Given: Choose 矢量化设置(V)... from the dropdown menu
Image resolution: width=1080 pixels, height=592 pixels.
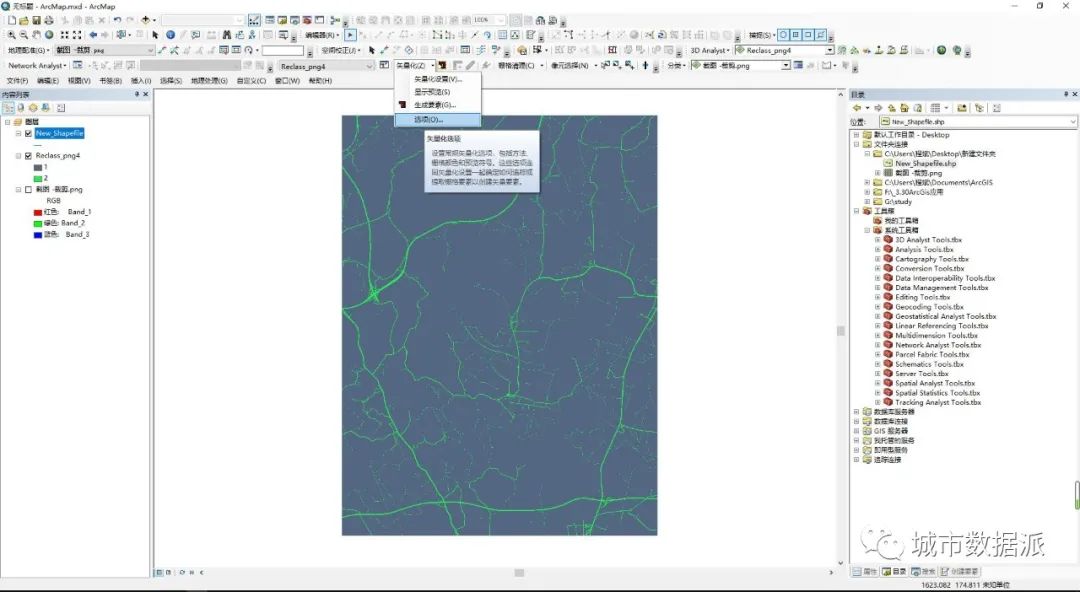Looking at the screenshot, I should (437, 79).
